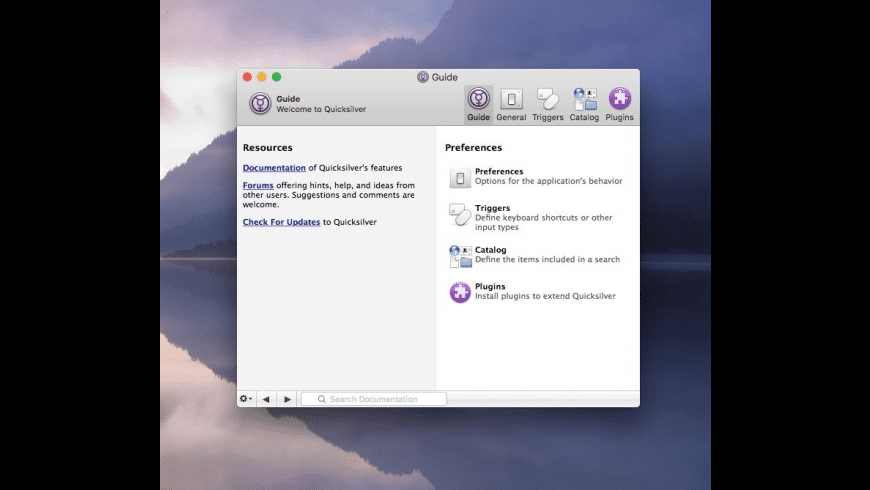The width and height of the screenshot is (870, 490).
Task: Click 'Catalog' entry title in list
Action: tap(490, 250)
